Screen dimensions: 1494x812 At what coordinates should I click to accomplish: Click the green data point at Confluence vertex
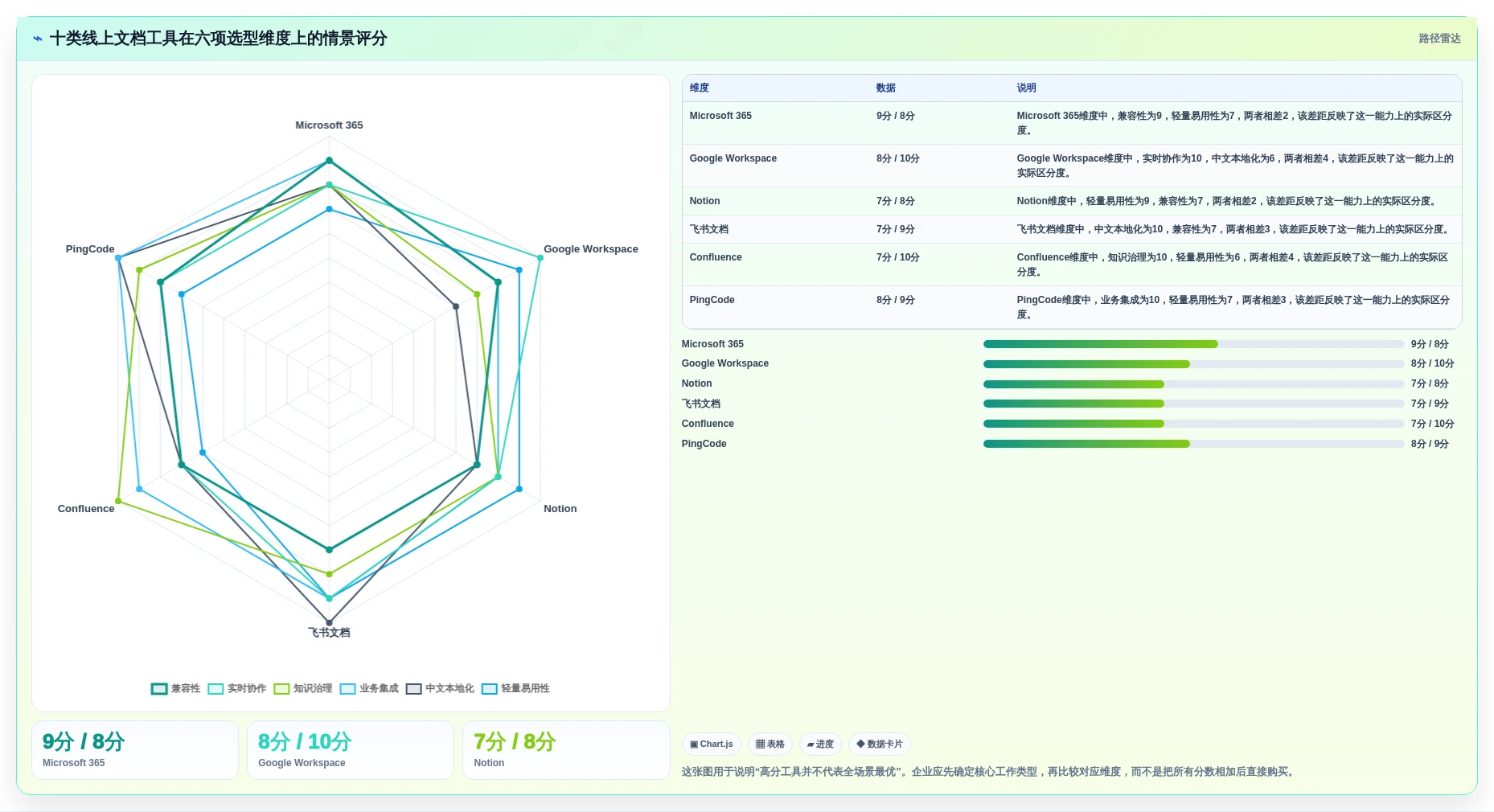118,501
